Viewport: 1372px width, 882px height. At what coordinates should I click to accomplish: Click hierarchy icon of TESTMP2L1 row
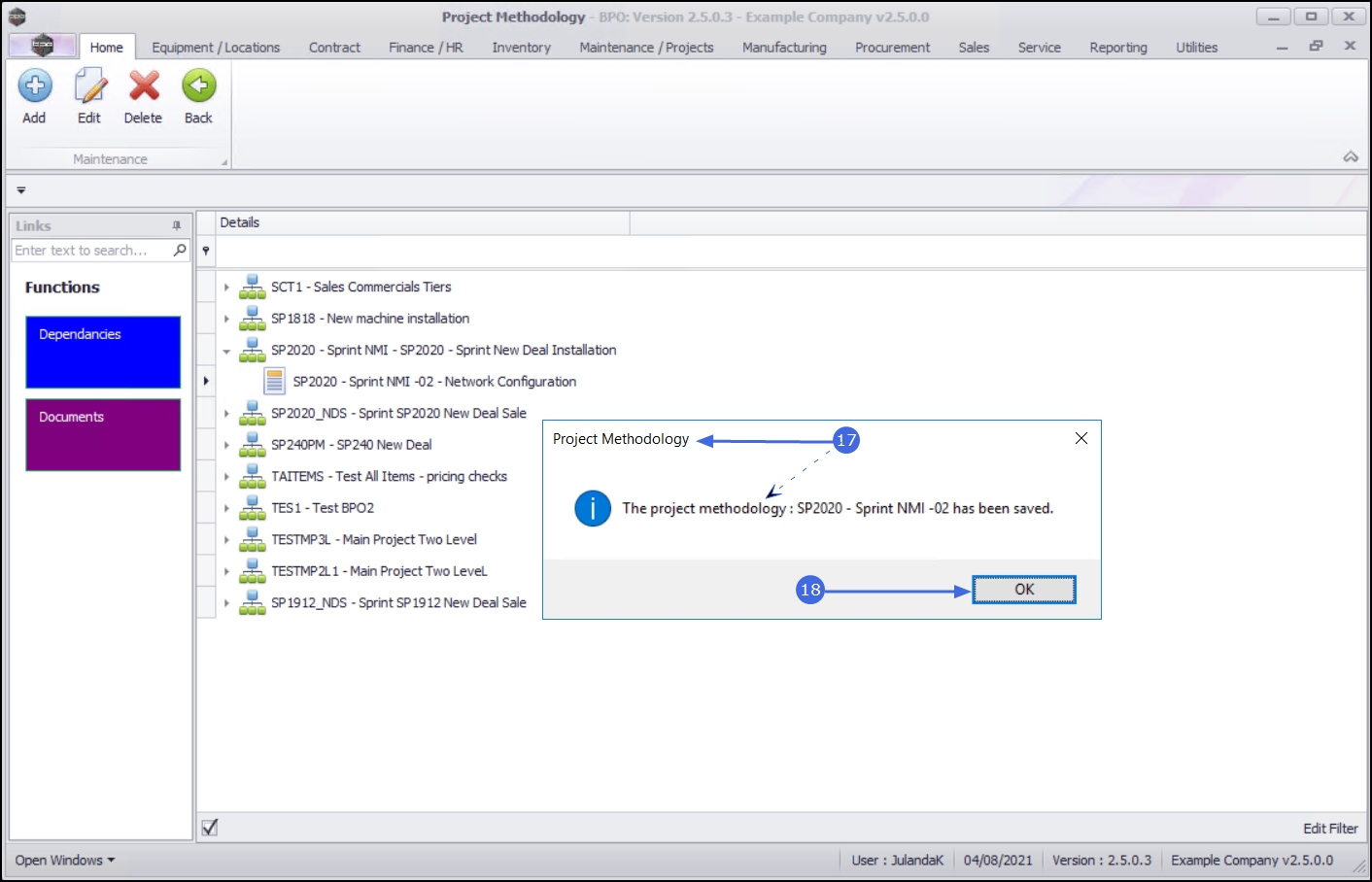pyautogui.click(x=253, y=571)
